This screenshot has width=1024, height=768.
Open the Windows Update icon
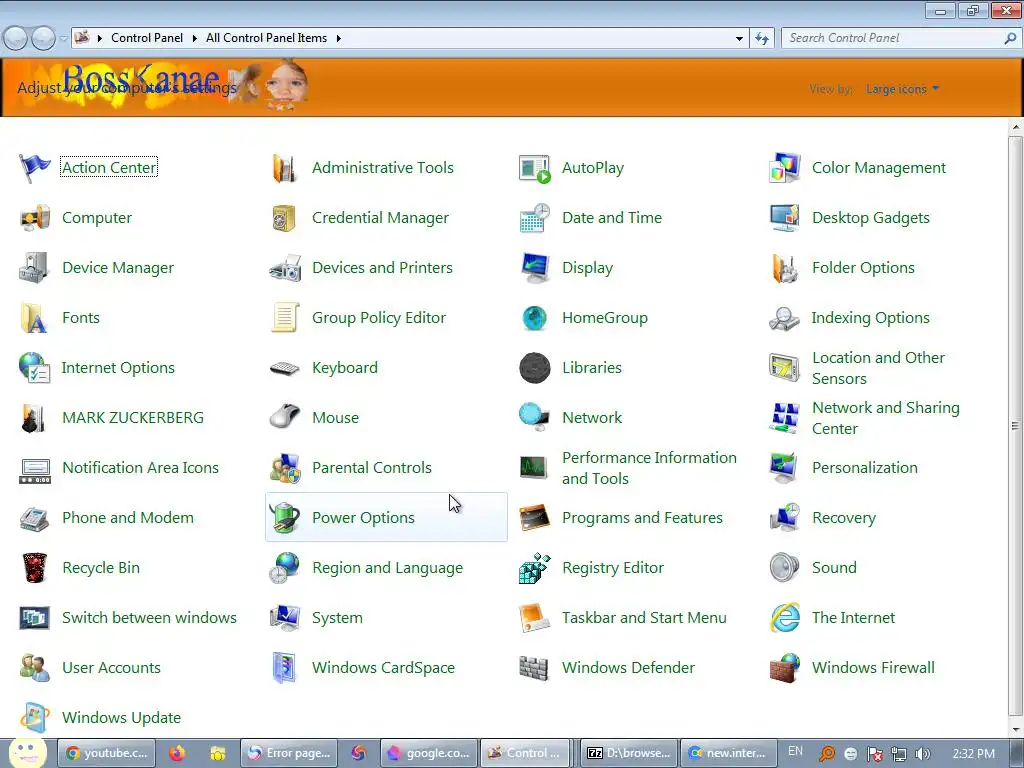click(x=35, y=718)
